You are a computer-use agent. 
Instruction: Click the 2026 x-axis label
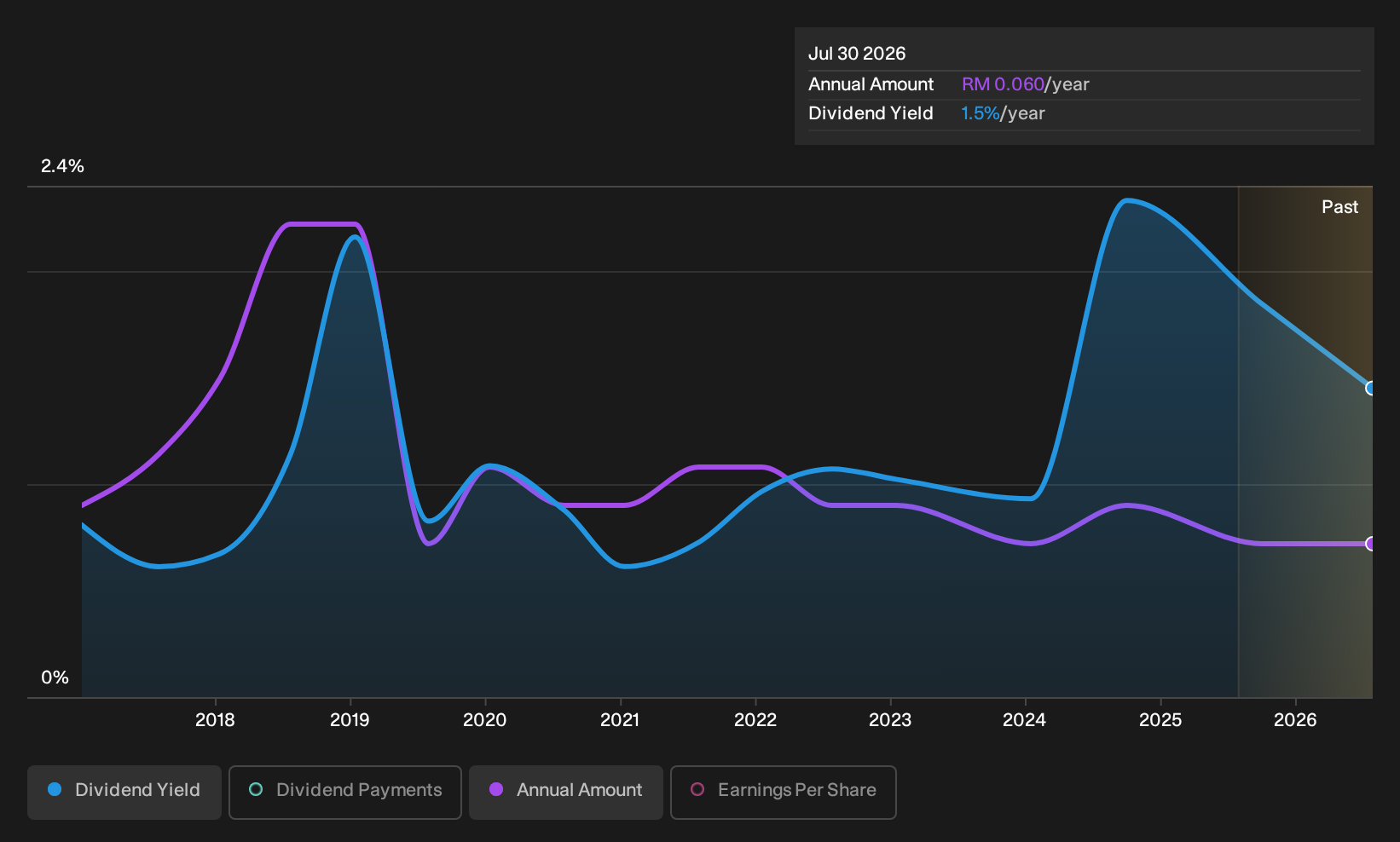tap(1295, 720)
